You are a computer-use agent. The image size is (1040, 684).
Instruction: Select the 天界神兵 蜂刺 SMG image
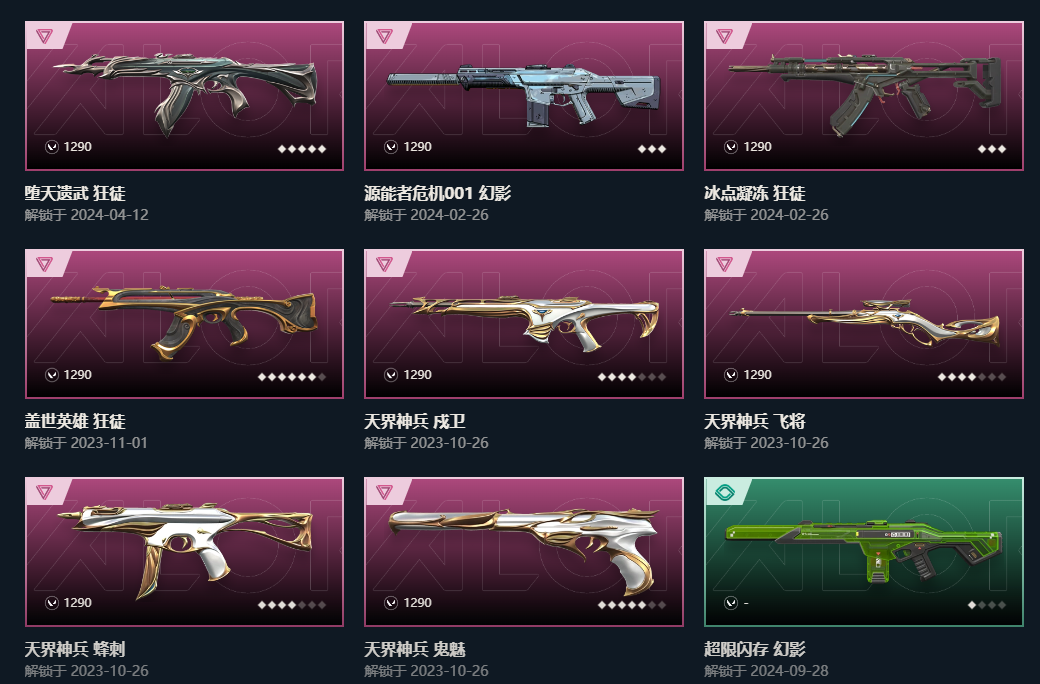point(184,551)
